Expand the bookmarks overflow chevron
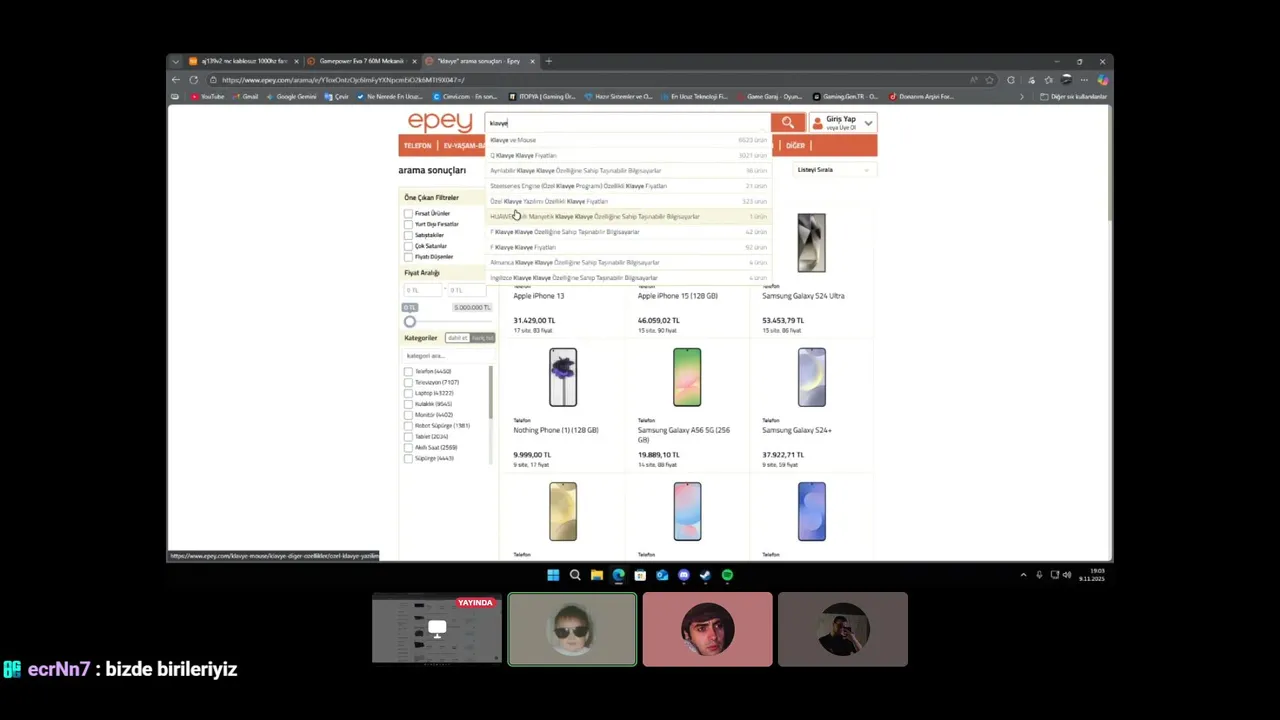This screenshot has height=720, width=1280. point(1021,97)
